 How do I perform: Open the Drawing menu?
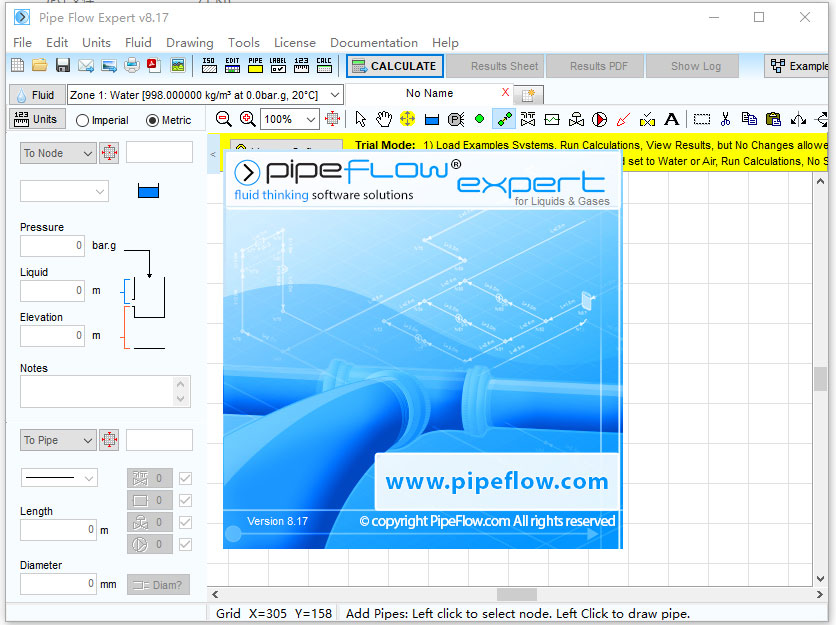(x=189, y=43)
